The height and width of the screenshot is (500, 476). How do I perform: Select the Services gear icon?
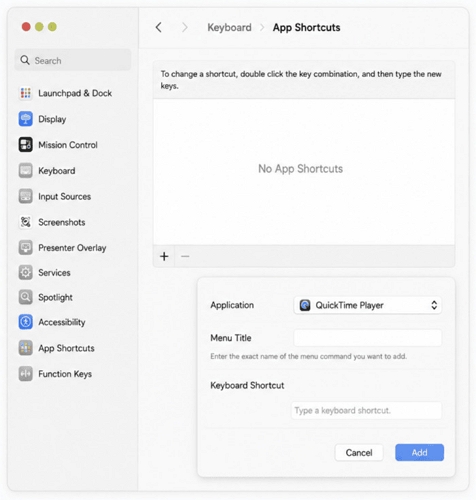[26, 273]
